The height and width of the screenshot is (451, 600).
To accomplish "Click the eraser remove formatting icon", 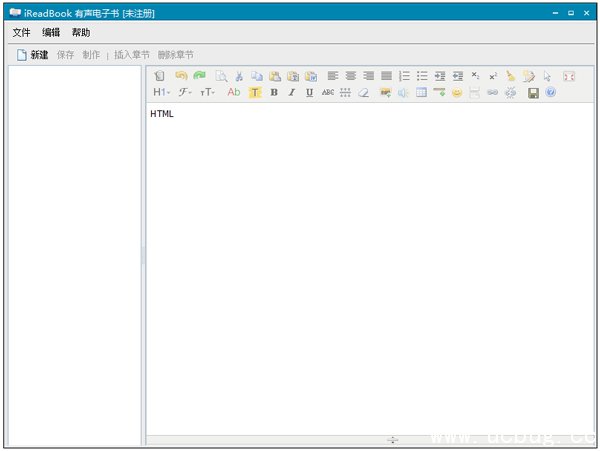I will [x=364, y=92].
